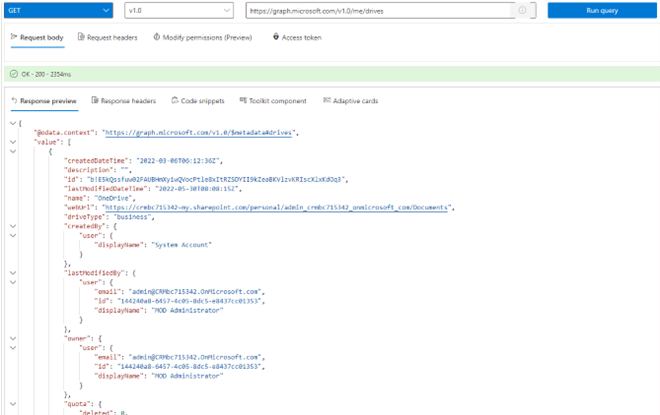Viewport: 660px width, 415px height.
Task: Collapse the "user" node under lastModifiedBy
Action: (x=13, y=282)
